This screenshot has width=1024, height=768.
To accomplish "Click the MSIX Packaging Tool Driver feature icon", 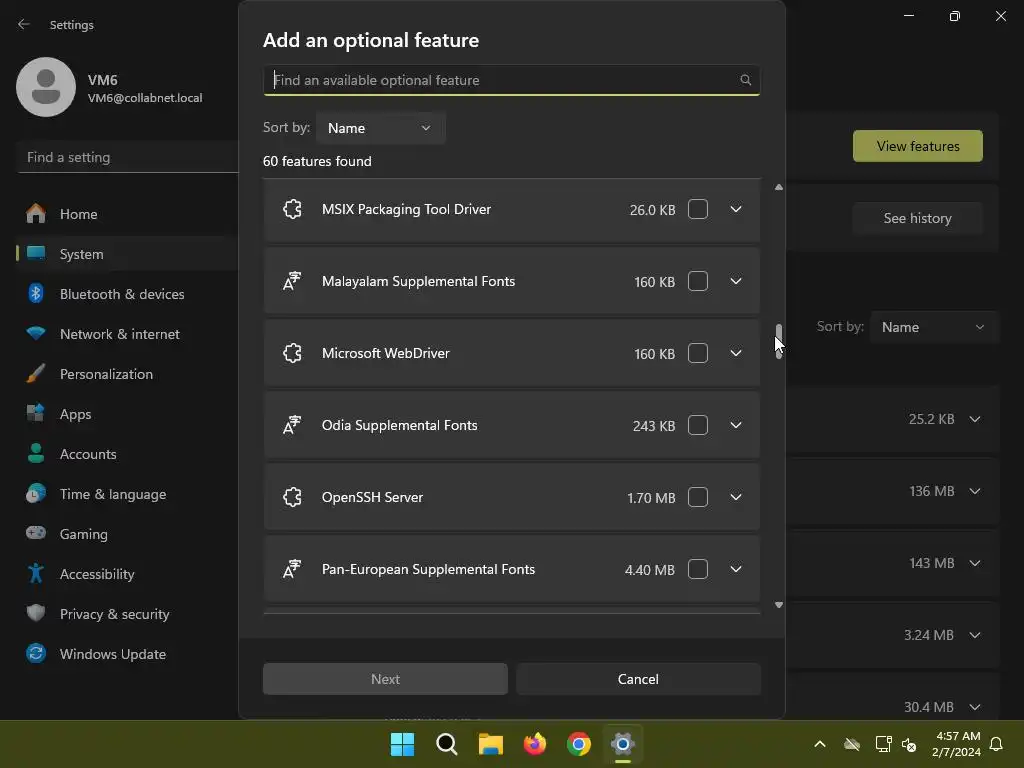I will pyautogui.click(x=292, y=209).
